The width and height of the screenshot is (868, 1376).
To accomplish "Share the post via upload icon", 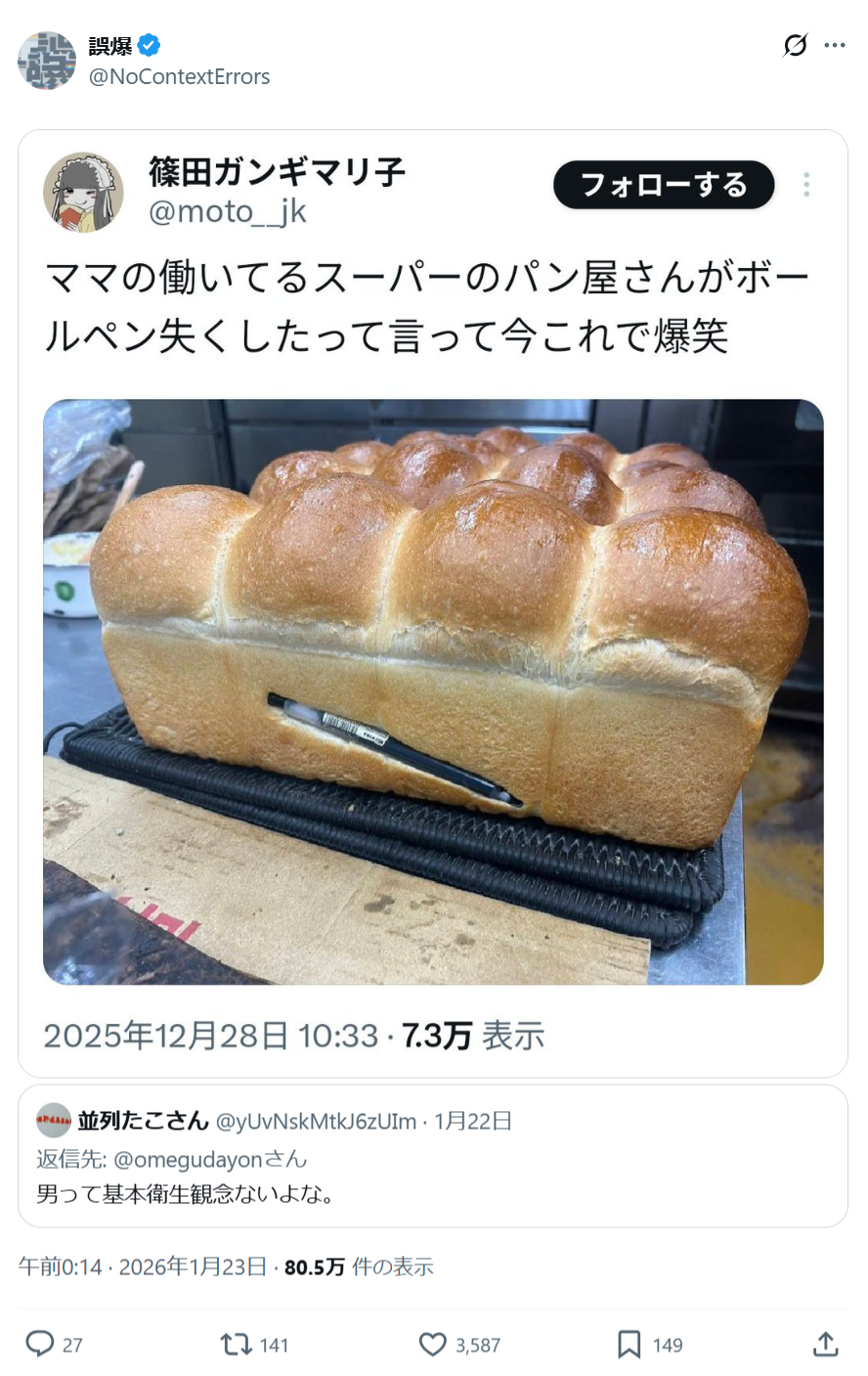I will pos(826,1345).
